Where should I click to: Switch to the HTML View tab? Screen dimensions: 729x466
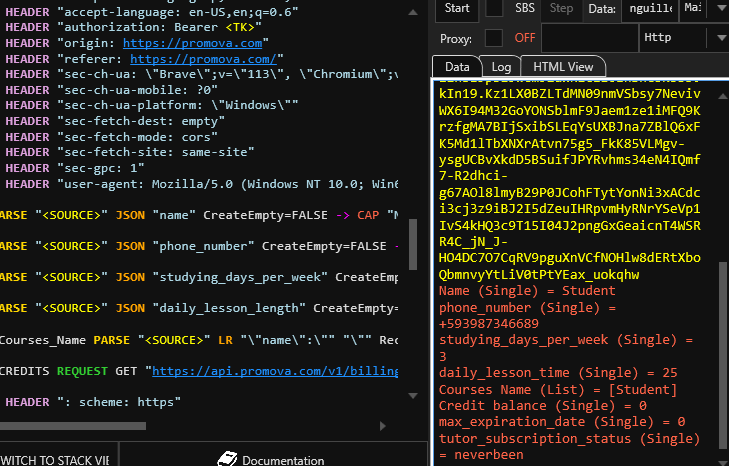(563, 67)
